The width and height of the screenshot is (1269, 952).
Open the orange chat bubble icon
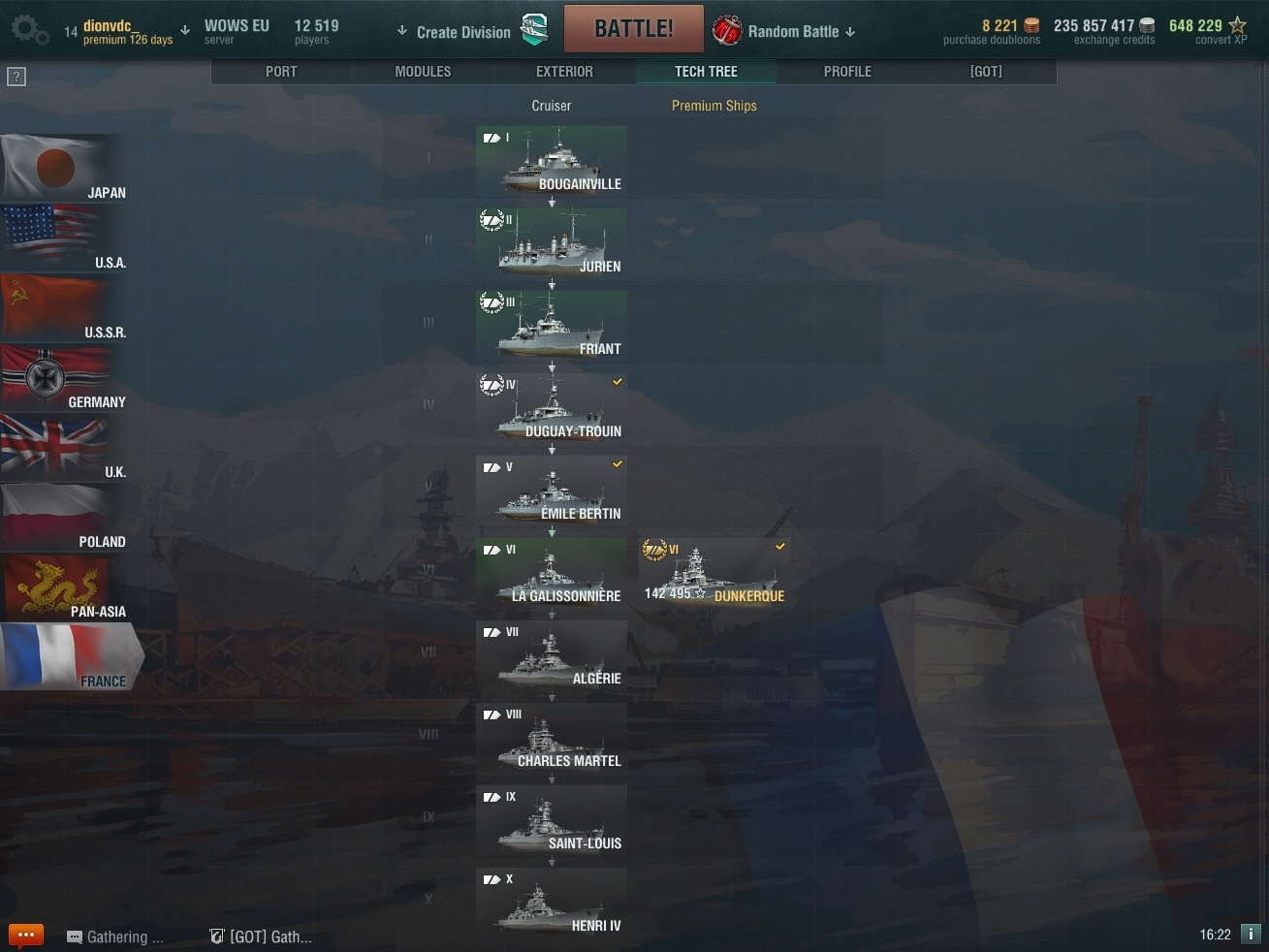coord(26,936)
